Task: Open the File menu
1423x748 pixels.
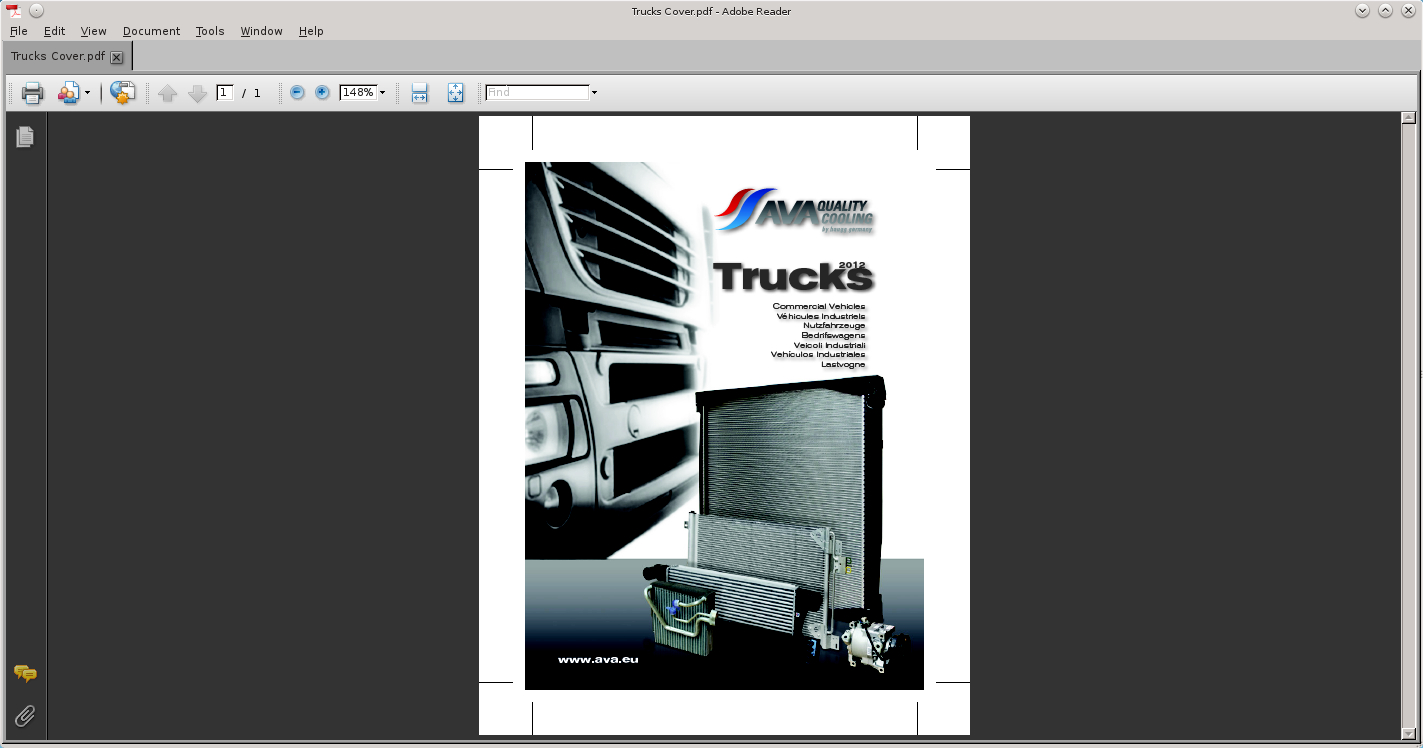Action: point(19,31)
